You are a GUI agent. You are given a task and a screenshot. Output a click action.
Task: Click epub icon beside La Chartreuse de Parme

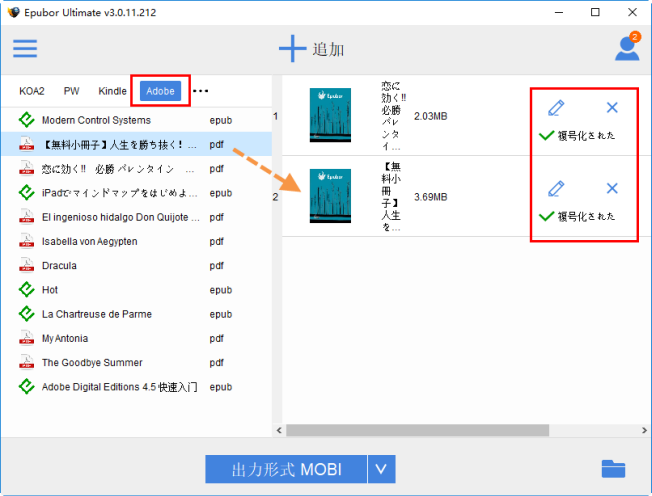(27, 314)
